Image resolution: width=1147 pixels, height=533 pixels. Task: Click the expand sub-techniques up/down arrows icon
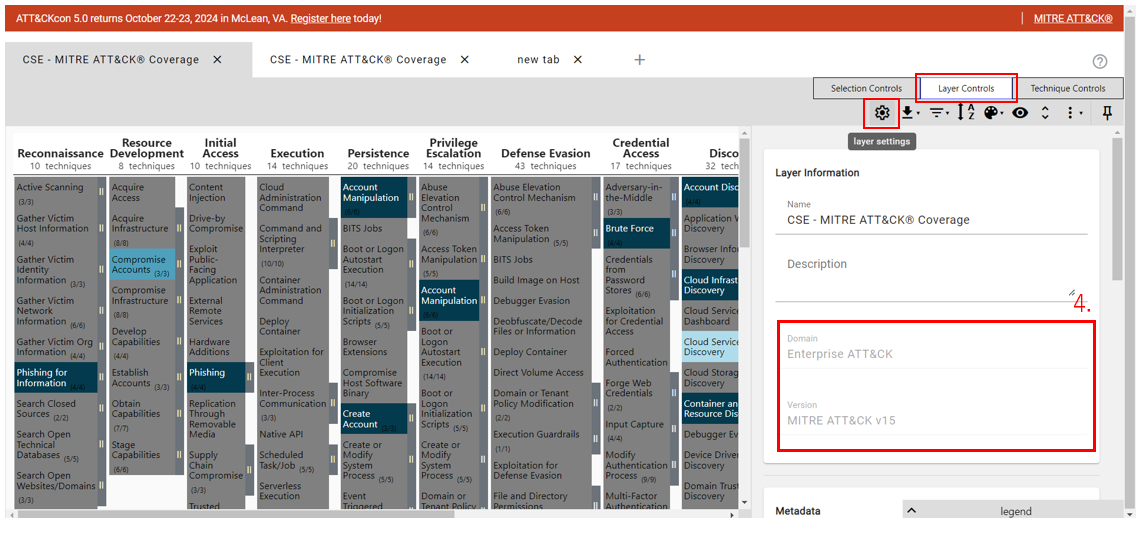1045,113
